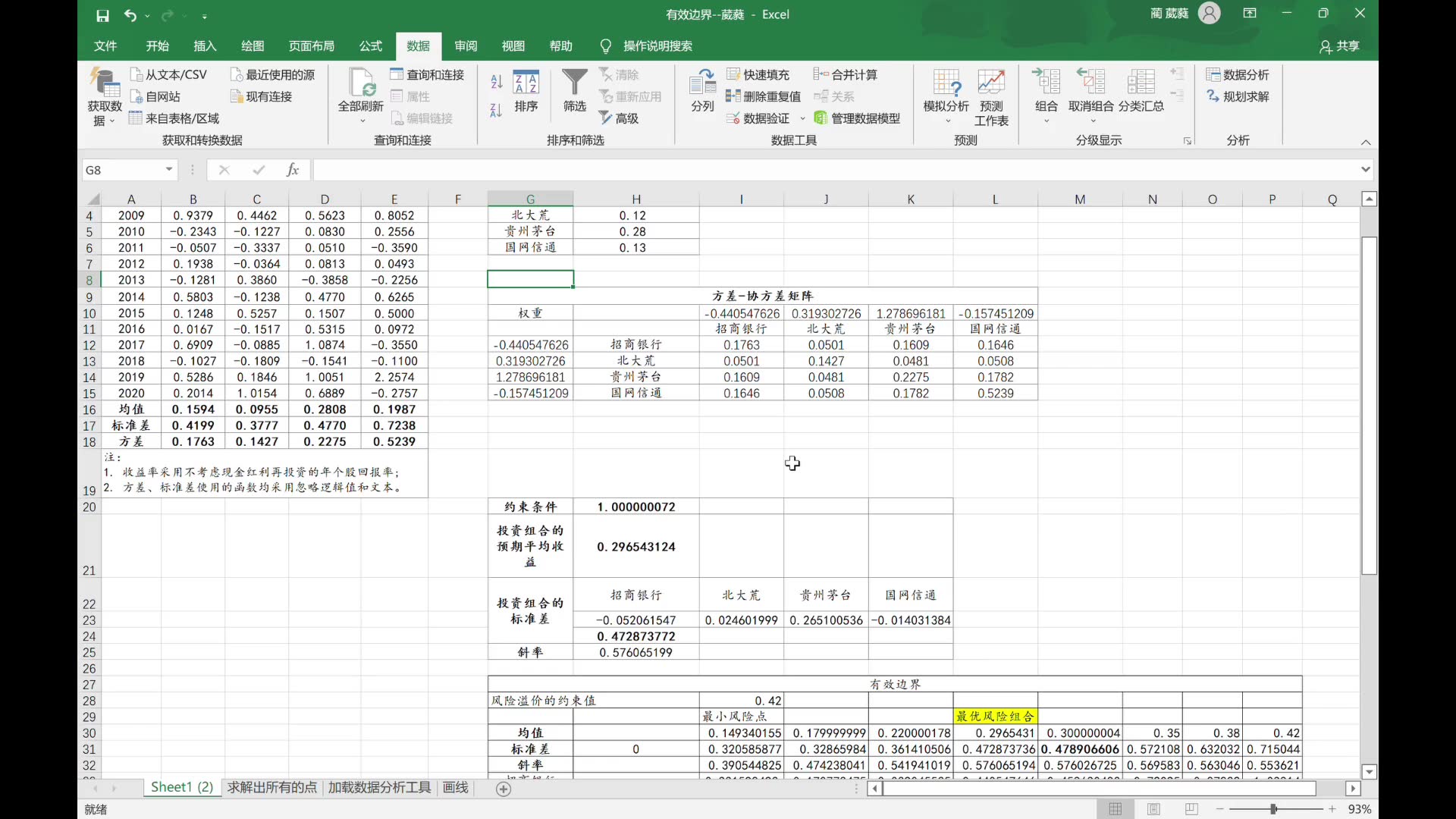Open sheet tab 画线
The image size is (1456, 819).
point(455,788)
